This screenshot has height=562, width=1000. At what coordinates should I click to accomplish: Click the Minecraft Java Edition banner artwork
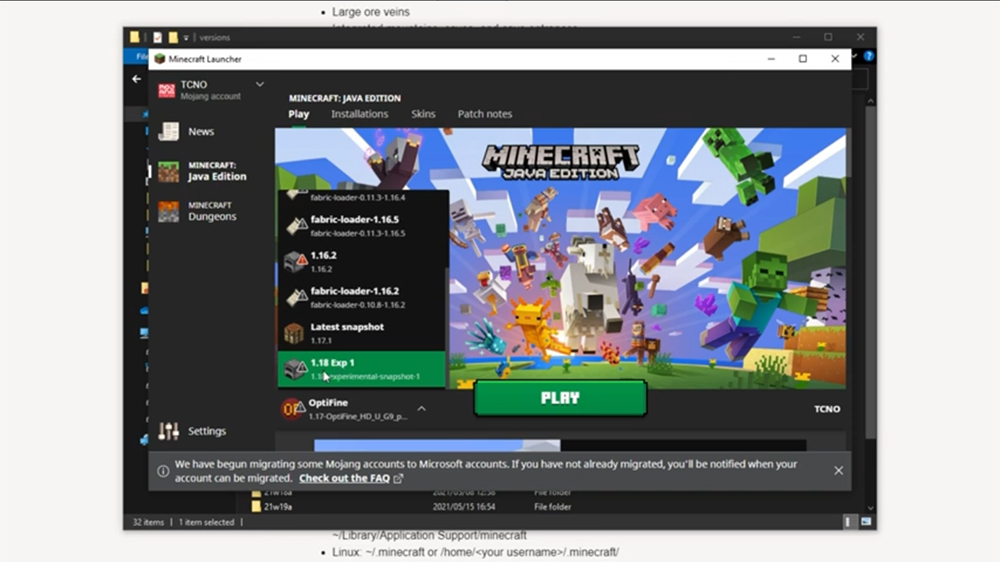561,258
